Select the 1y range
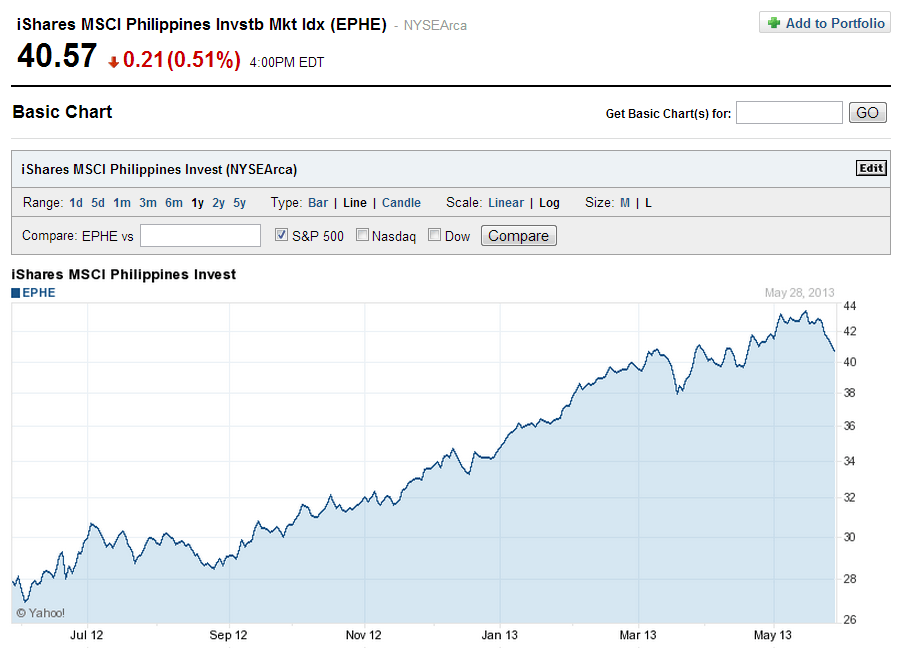904x648 pixels. coord(198,203)
